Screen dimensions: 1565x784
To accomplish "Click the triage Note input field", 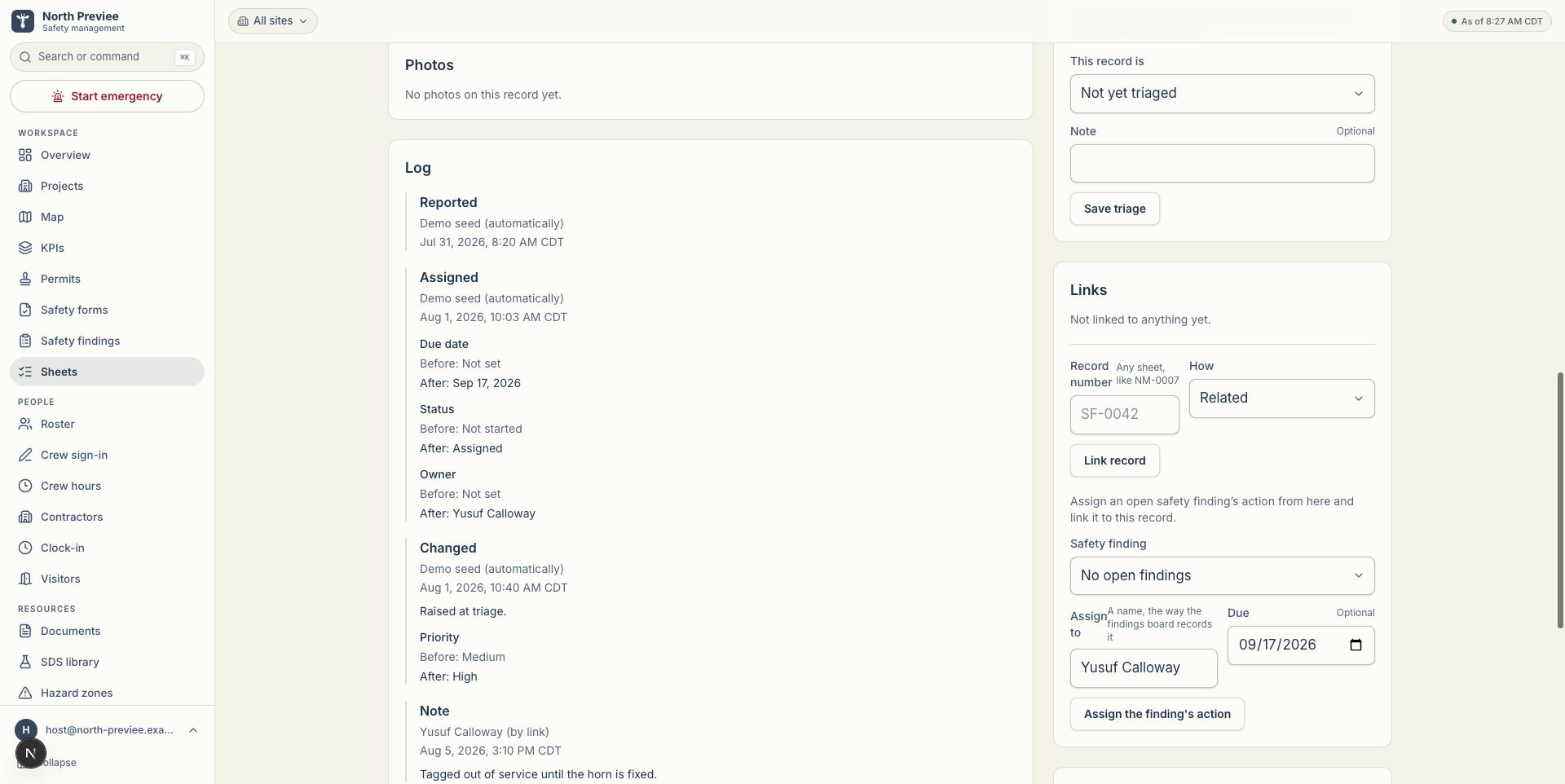I will click(x=1222, y=164).
